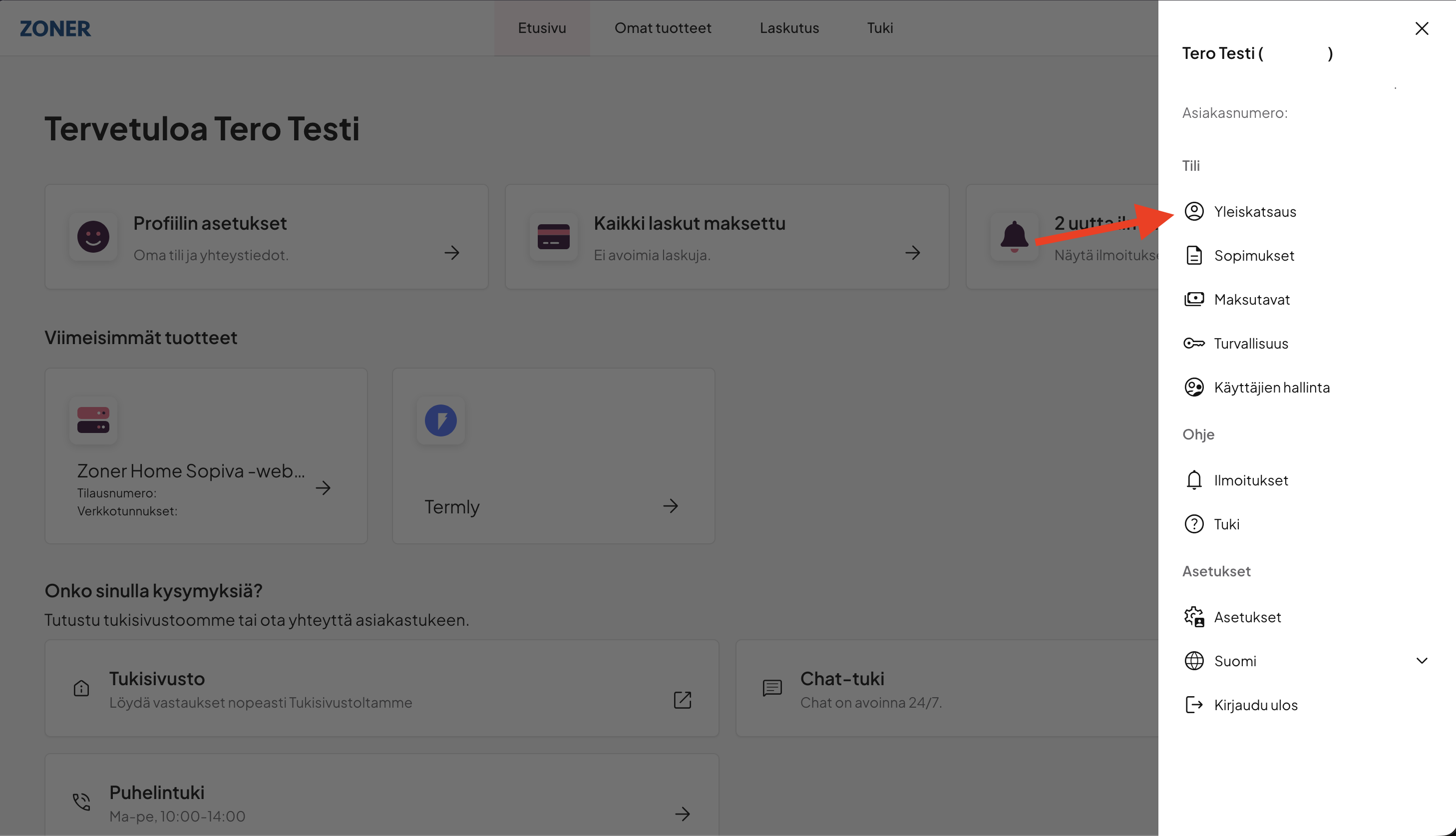Screen dimensions: 1456x836
Task: Click the Tero Testi account name
Action: tap(1257, 53)
